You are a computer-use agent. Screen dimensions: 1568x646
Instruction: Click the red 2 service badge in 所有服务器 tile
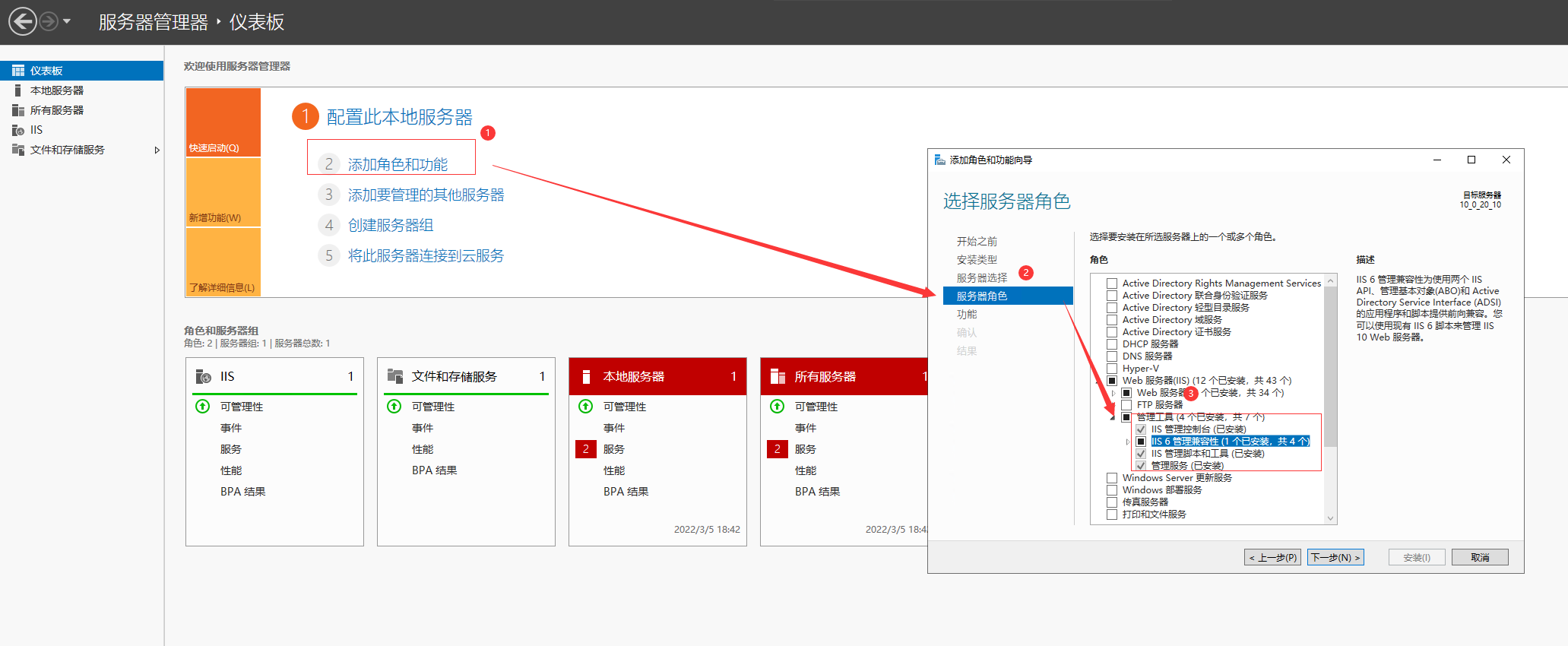[x=777, y=449]
